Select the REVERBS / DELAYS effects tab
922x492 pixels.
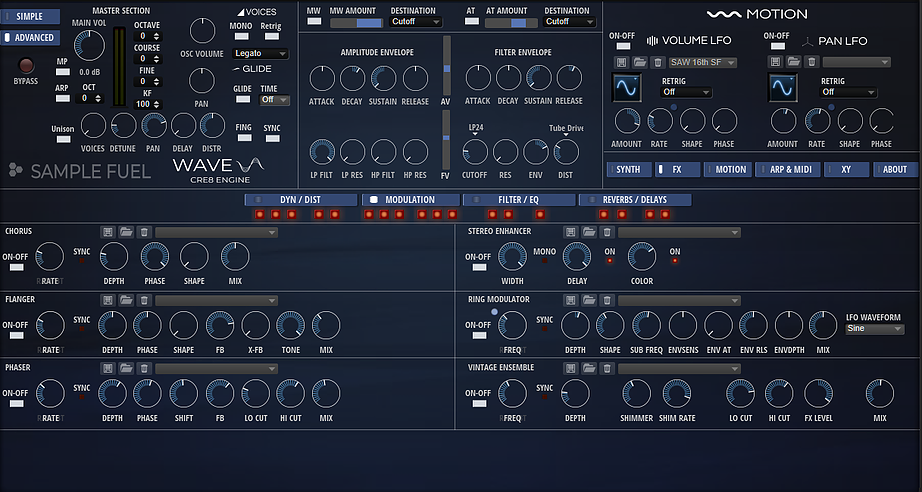point(635,200)
